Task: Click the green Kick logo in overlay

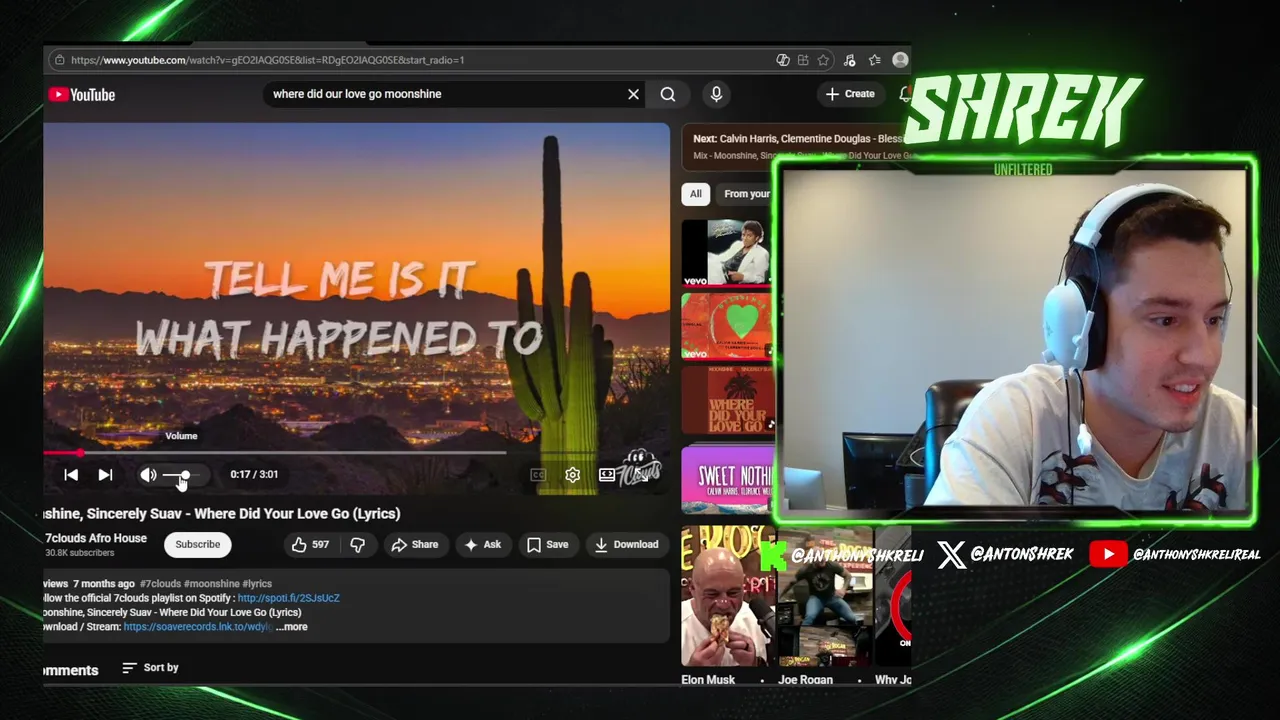Action: [773, 556]
